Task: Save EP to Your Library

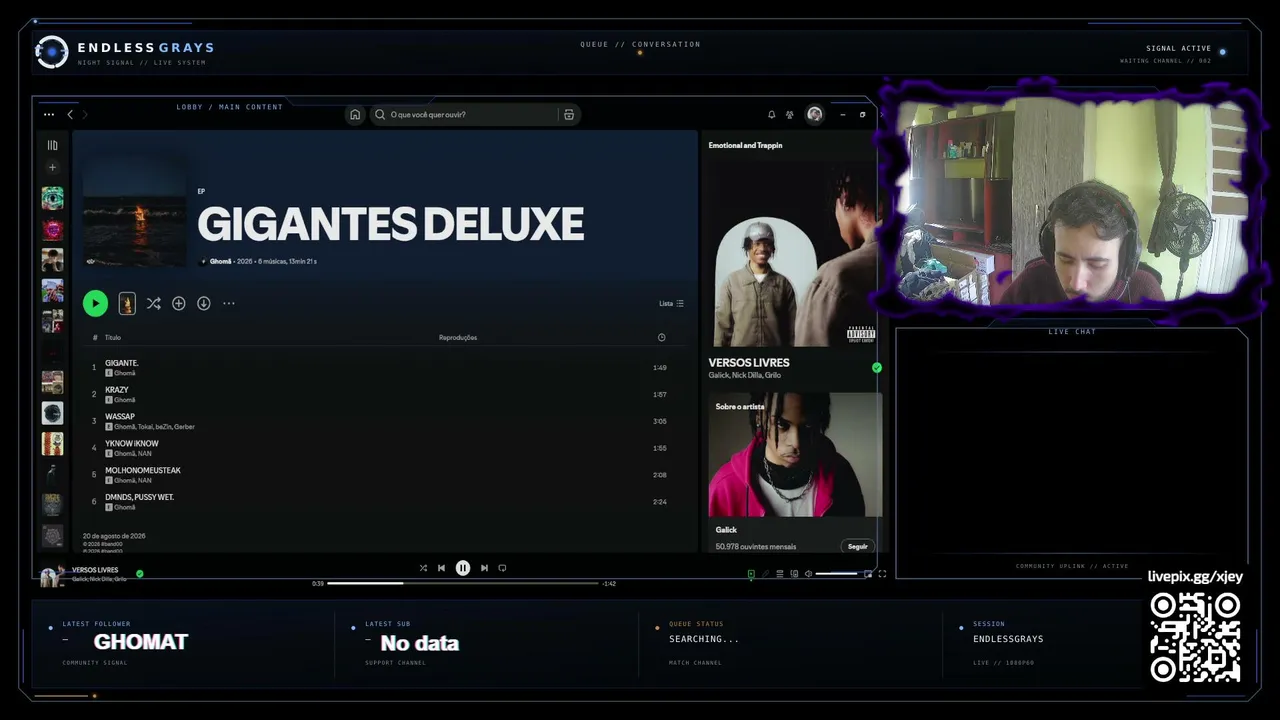Action: click(x=178, y=303)
